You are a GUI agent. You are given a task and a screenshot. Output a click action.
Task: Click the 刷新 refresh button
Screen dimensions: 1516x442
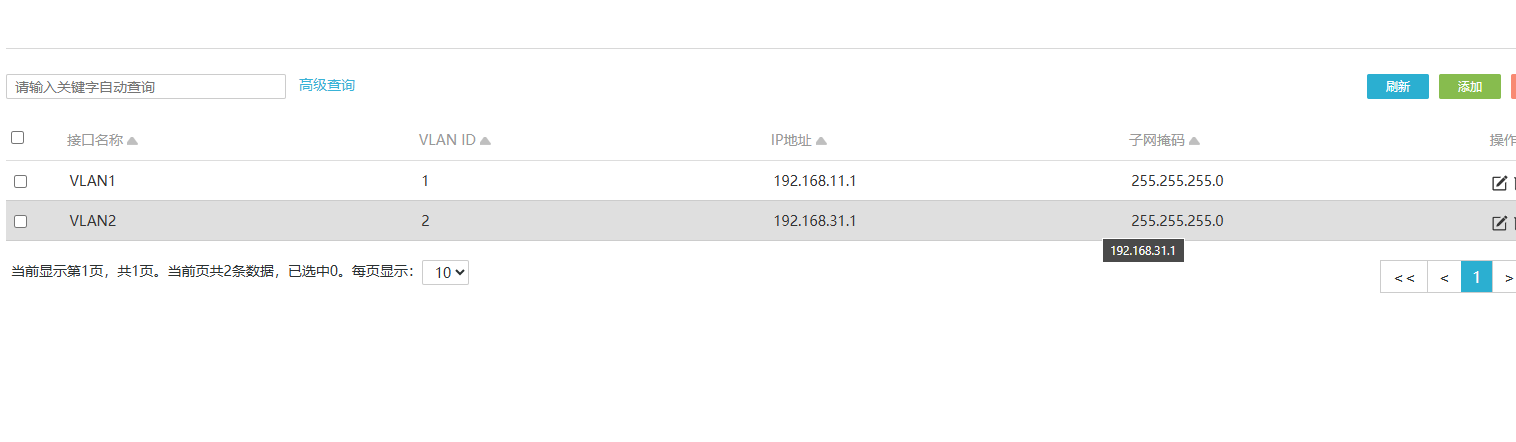coord(1397,87)
